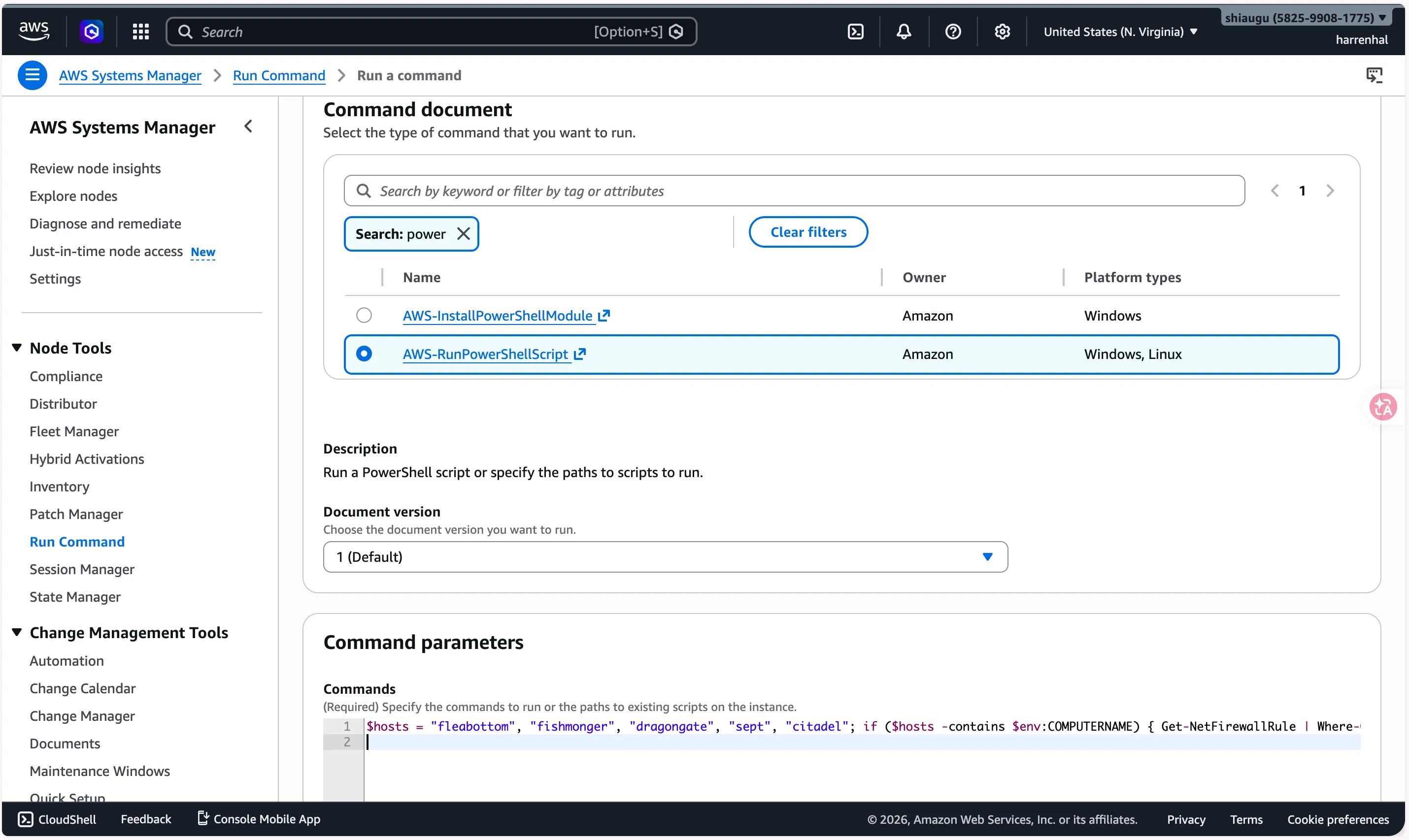Open Automation under Change Management Tools

tap(67, 661)
